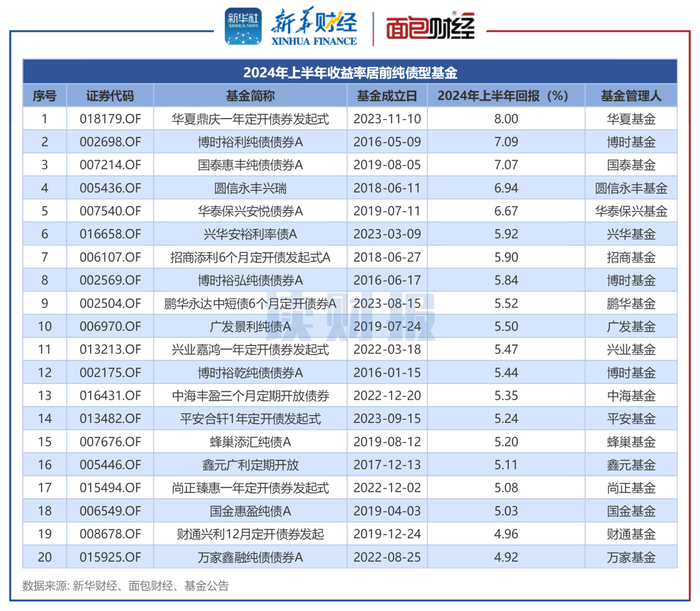The height and width of the screenshot is (611, 700).
Task: Select fund name 博时裕乾纯债债券A
Action: point(250,373)
